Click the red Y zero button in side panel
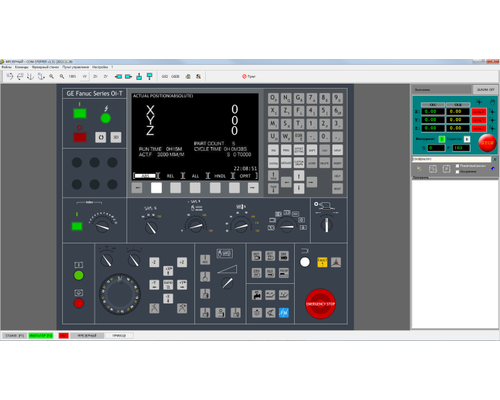500x400 pixels. click(x=479, y=120)
